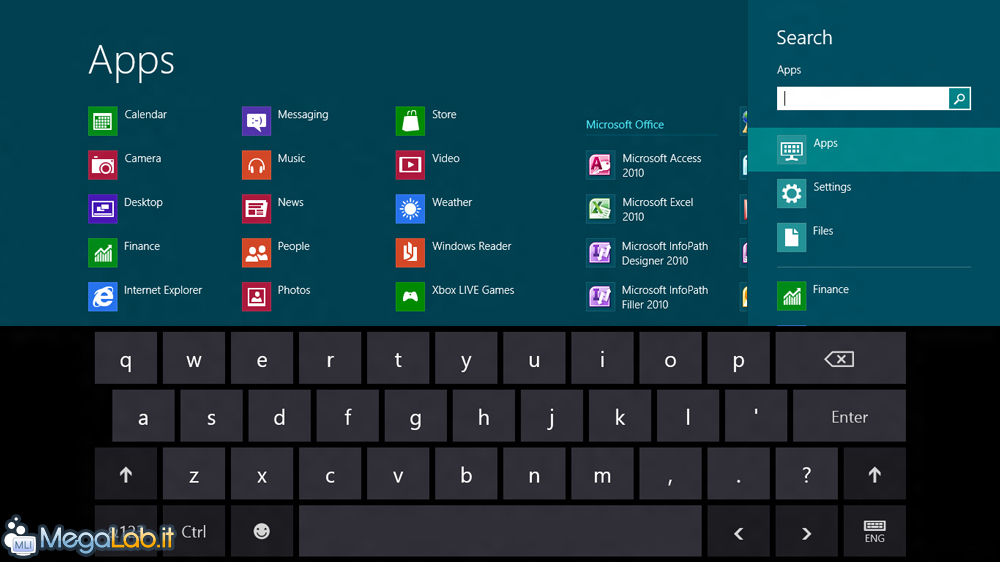Tap the p key
This screenshot has width=1000, height=562.
pos(739,359)
